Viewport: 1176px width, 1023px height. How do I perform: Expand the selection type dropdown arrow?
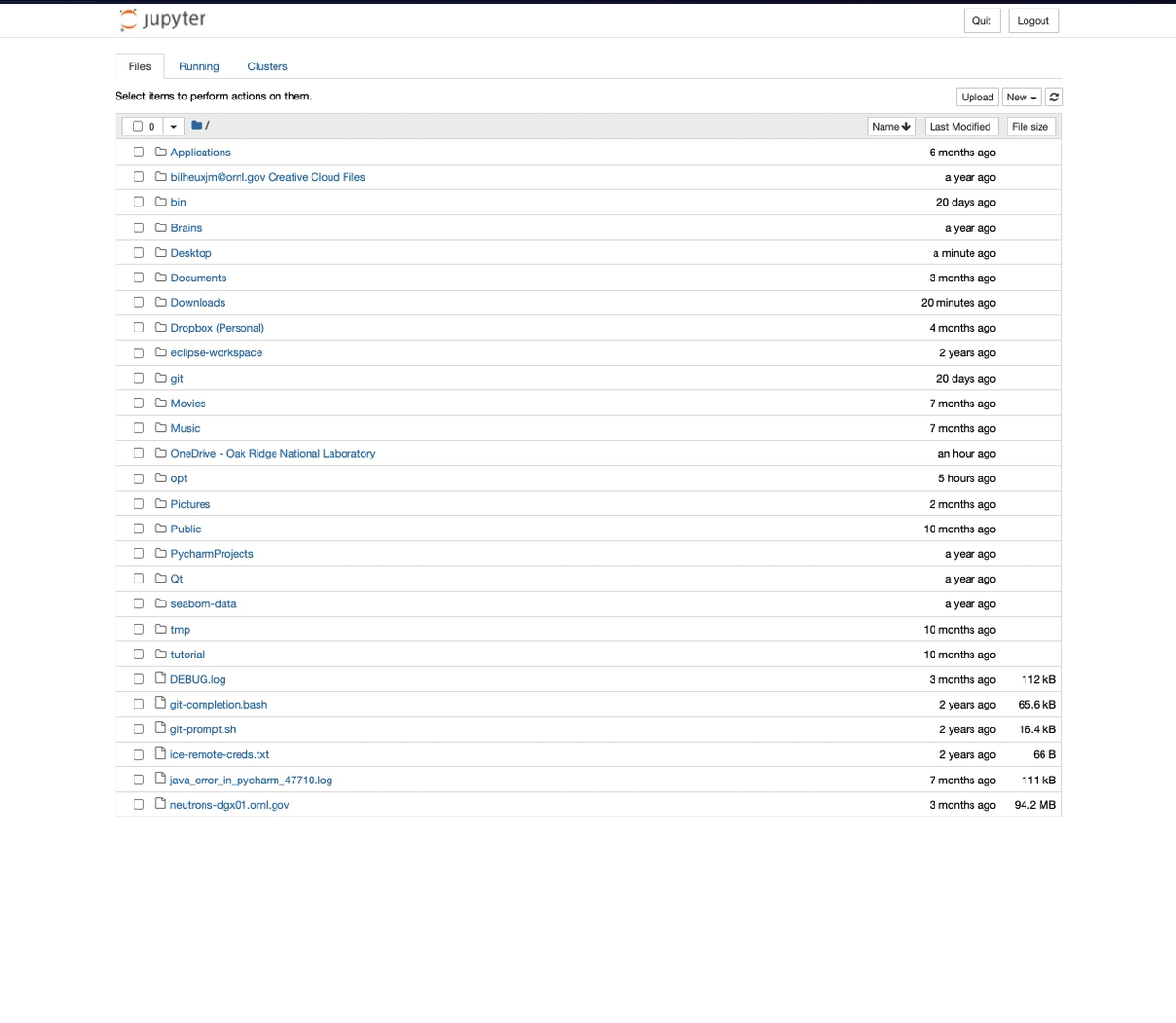click(x=173, y=126)
